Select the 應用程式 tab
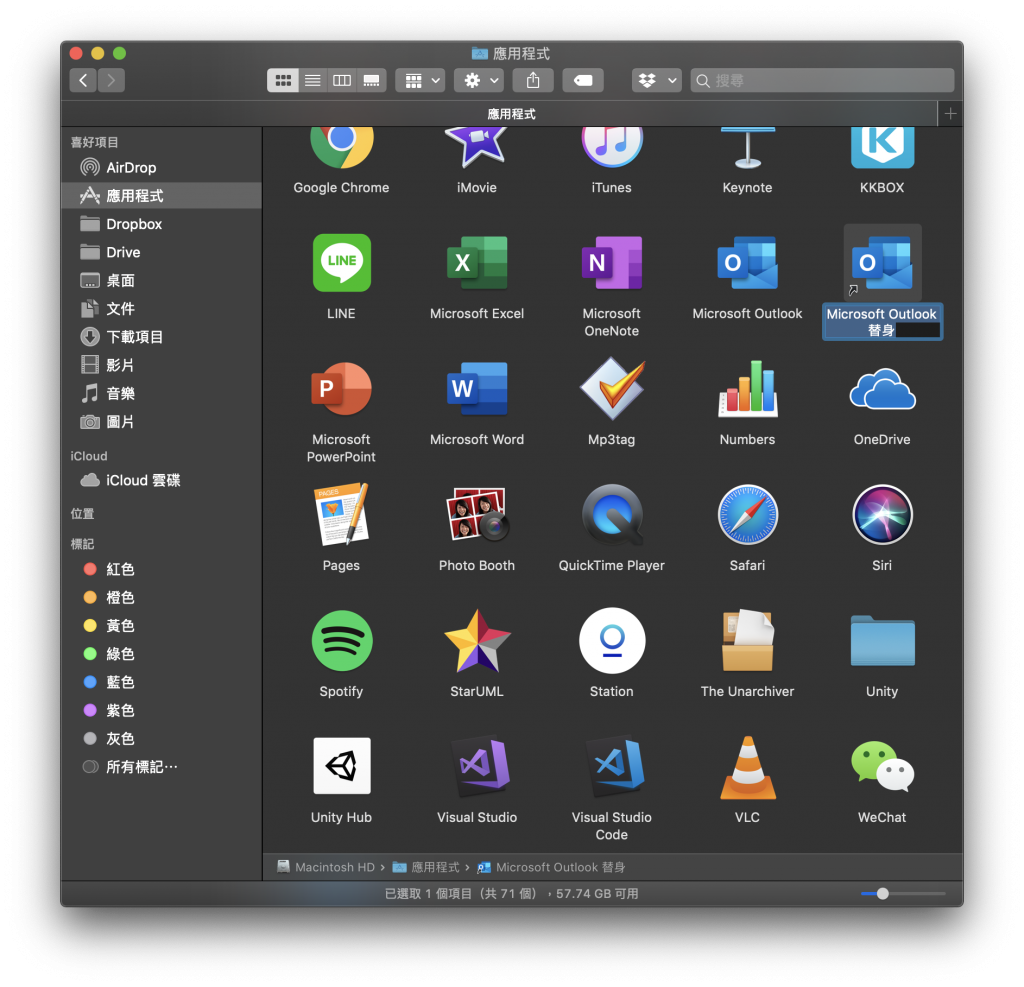The image size is (1024, 987). tap(499, 114)
